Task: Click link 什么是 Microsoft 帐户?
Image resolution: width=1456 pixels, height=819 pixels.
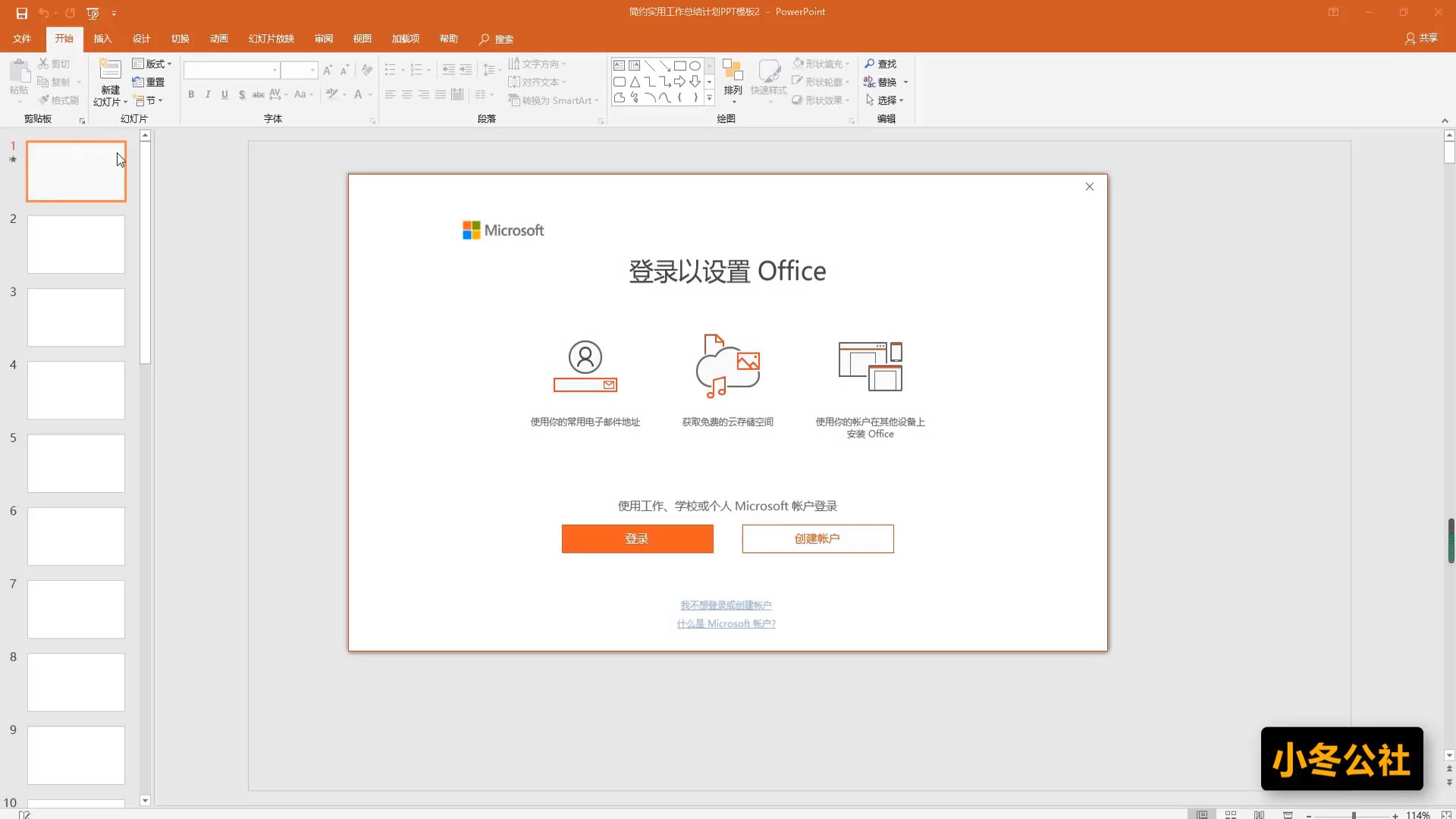Action: pos(726,623)
